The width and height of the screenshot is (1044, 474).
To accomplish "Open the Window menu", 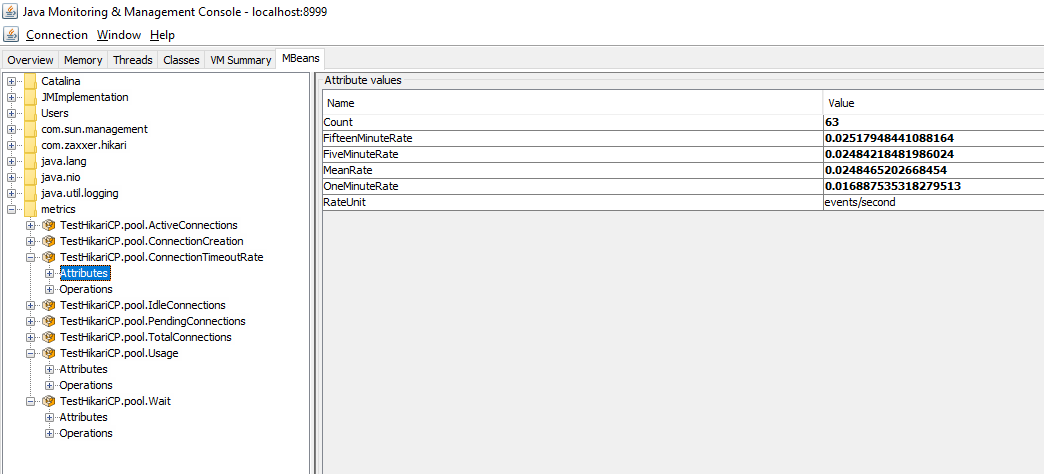I will [119, 35].
